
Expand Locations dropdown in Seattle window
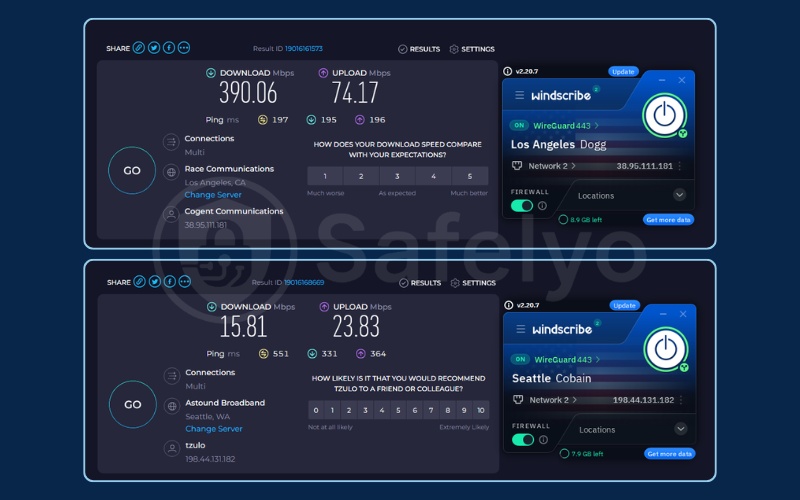(x=680, y=429)
